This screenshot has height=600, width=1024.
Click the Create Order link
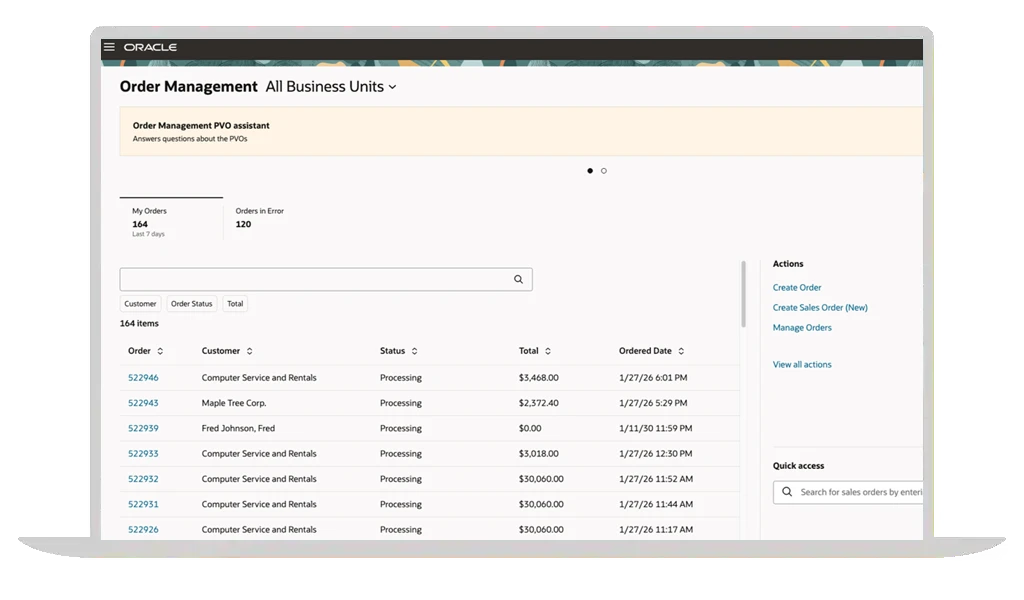[797, 288]
